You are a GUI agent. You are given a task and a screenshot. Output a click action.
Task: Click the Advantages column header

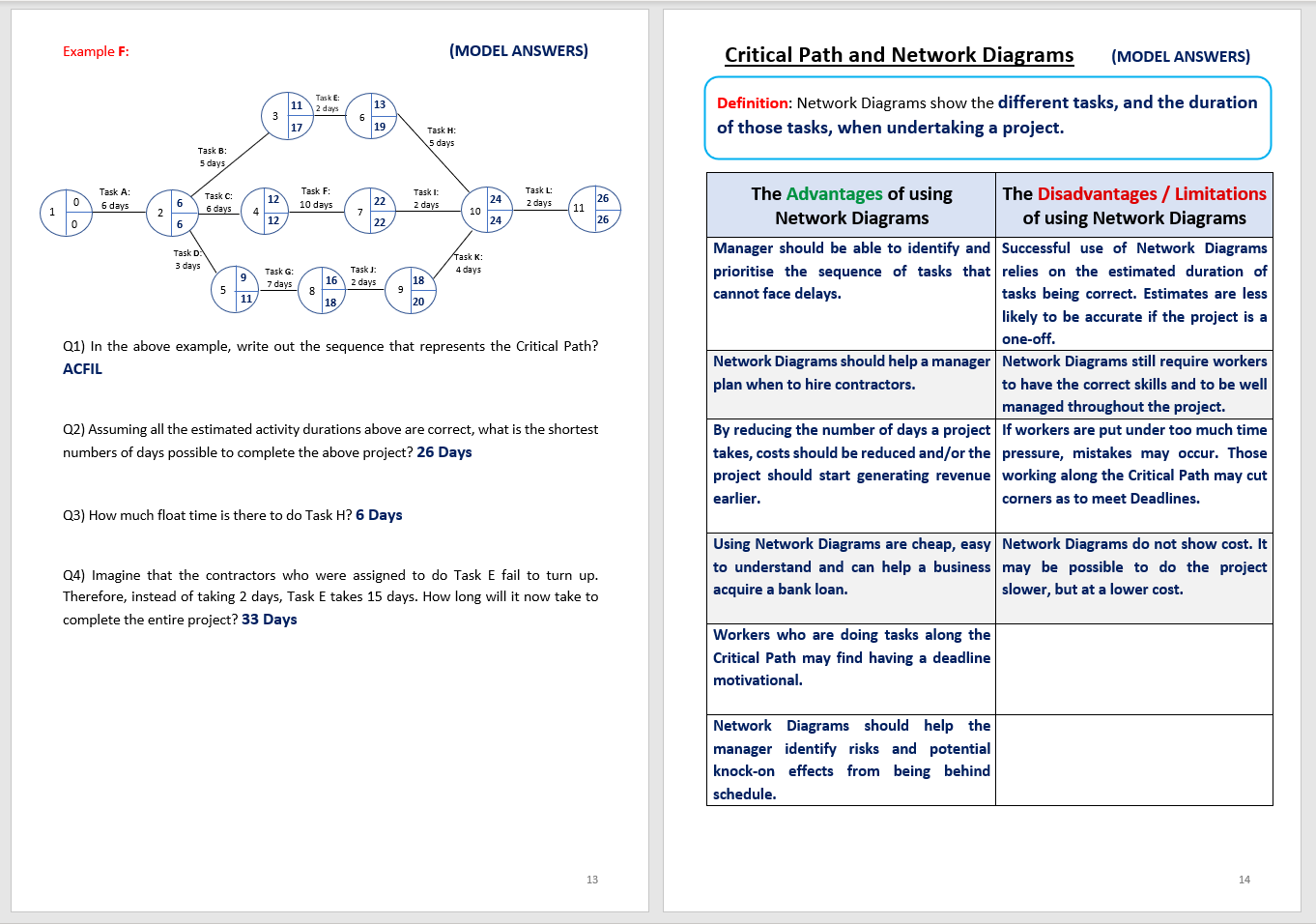coord(851,205)
